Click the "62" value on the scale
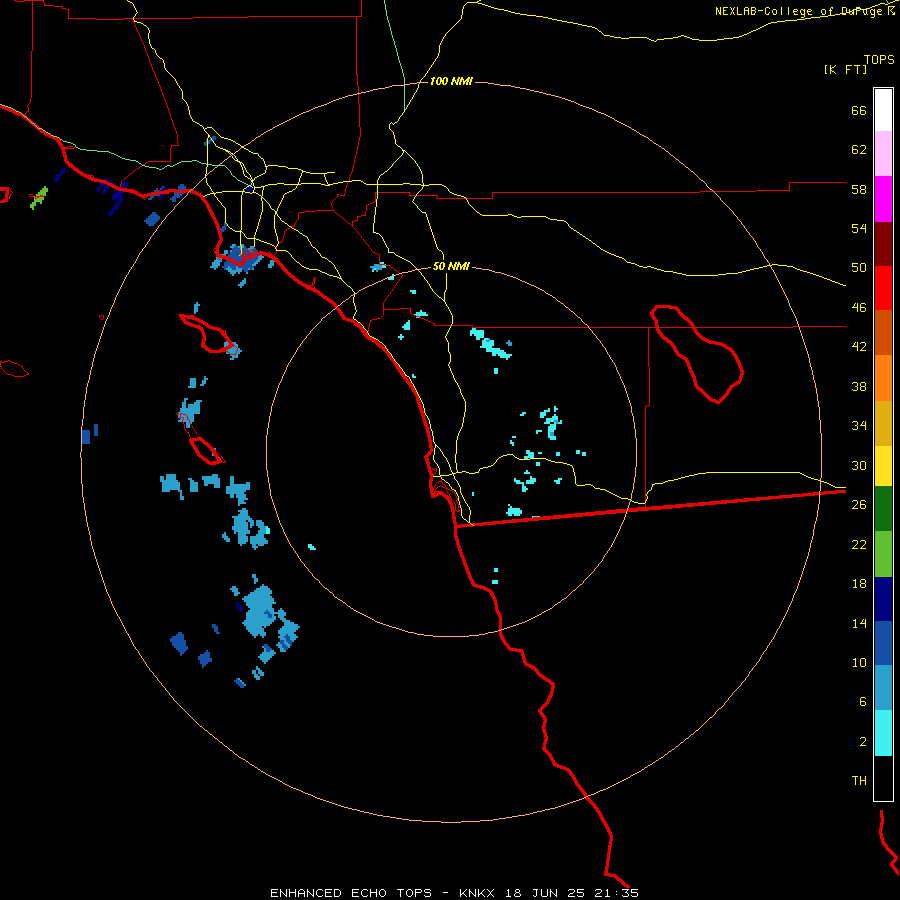 [859, 150]
